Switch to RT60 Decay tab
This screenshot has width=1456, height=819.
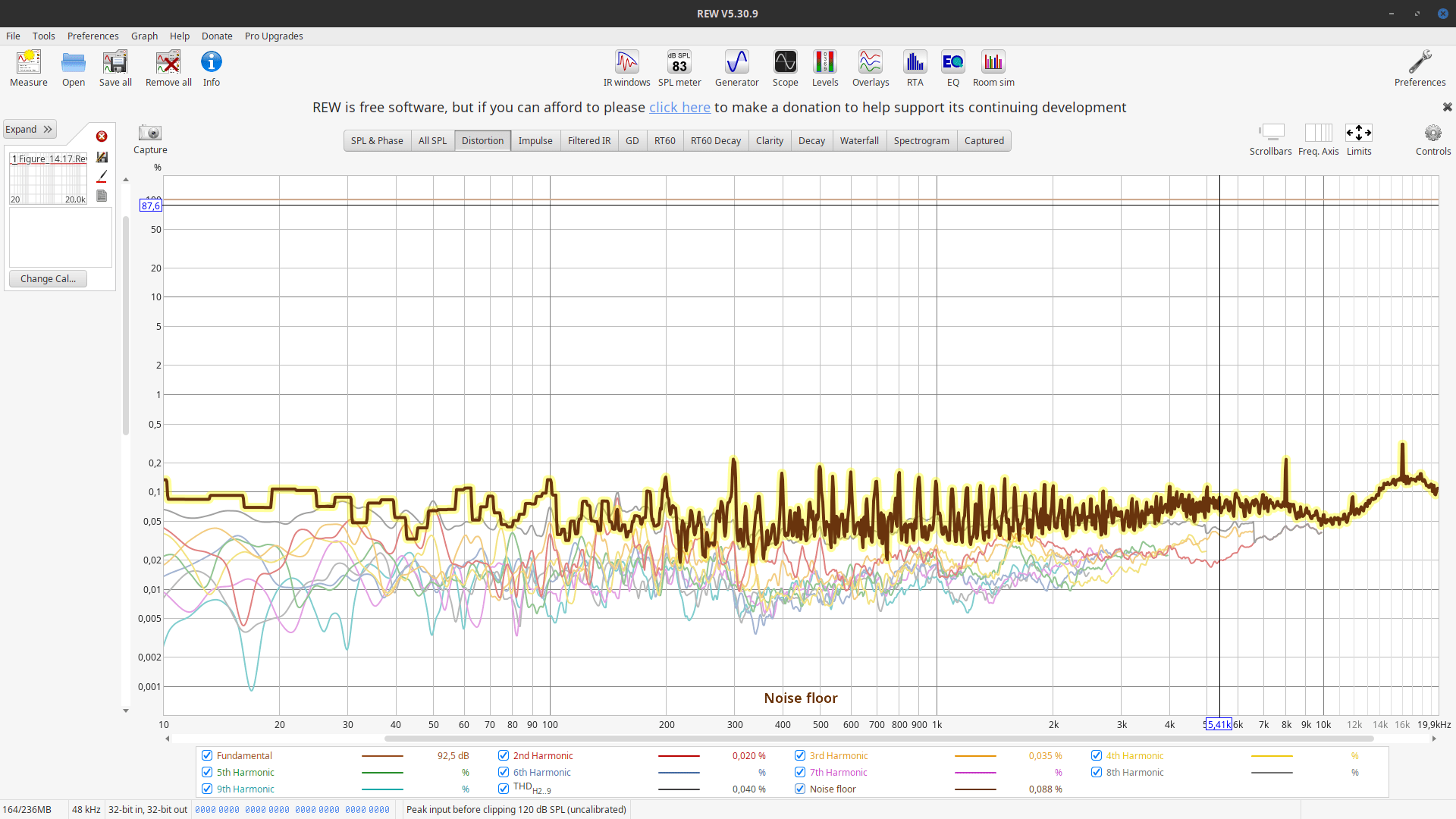[716, 140]
